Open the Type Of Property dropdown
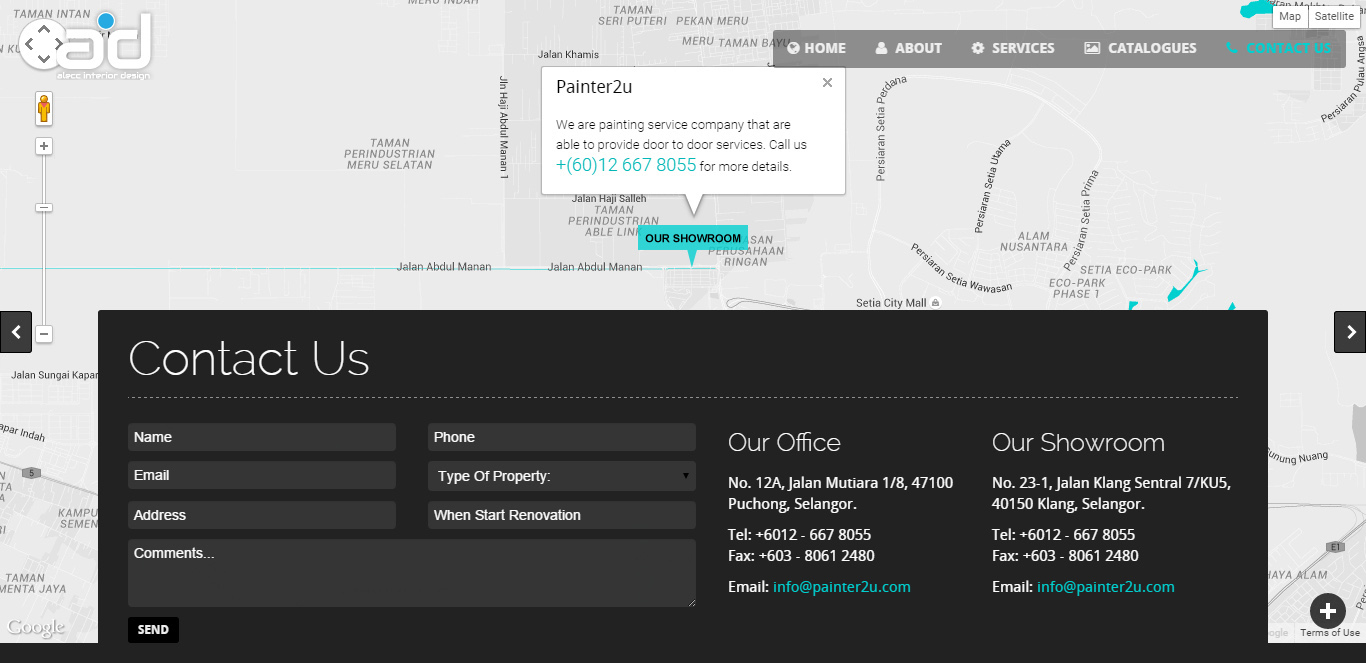 [561, 476]
